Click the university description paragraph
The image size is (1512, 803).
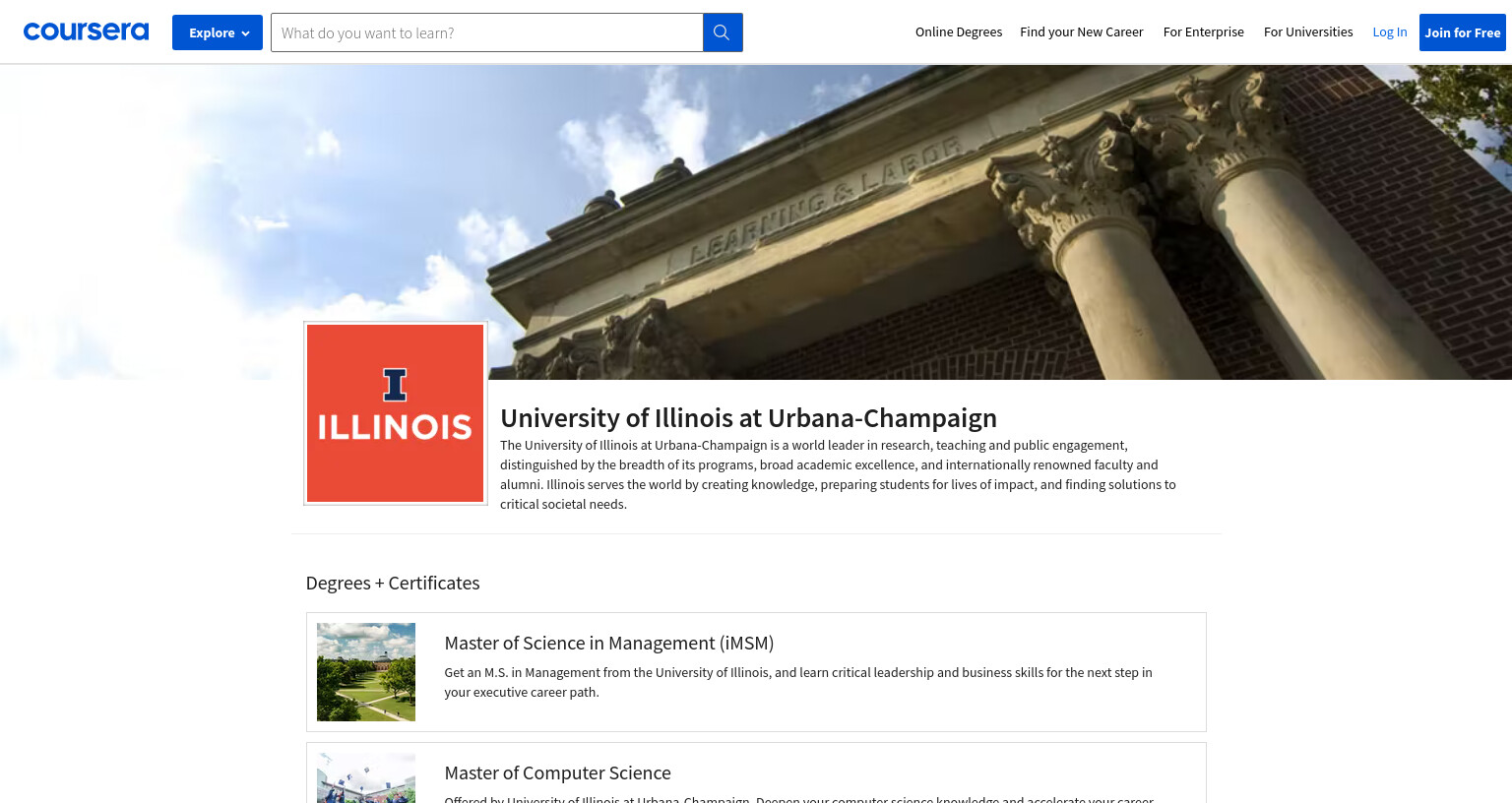[838, 474]
